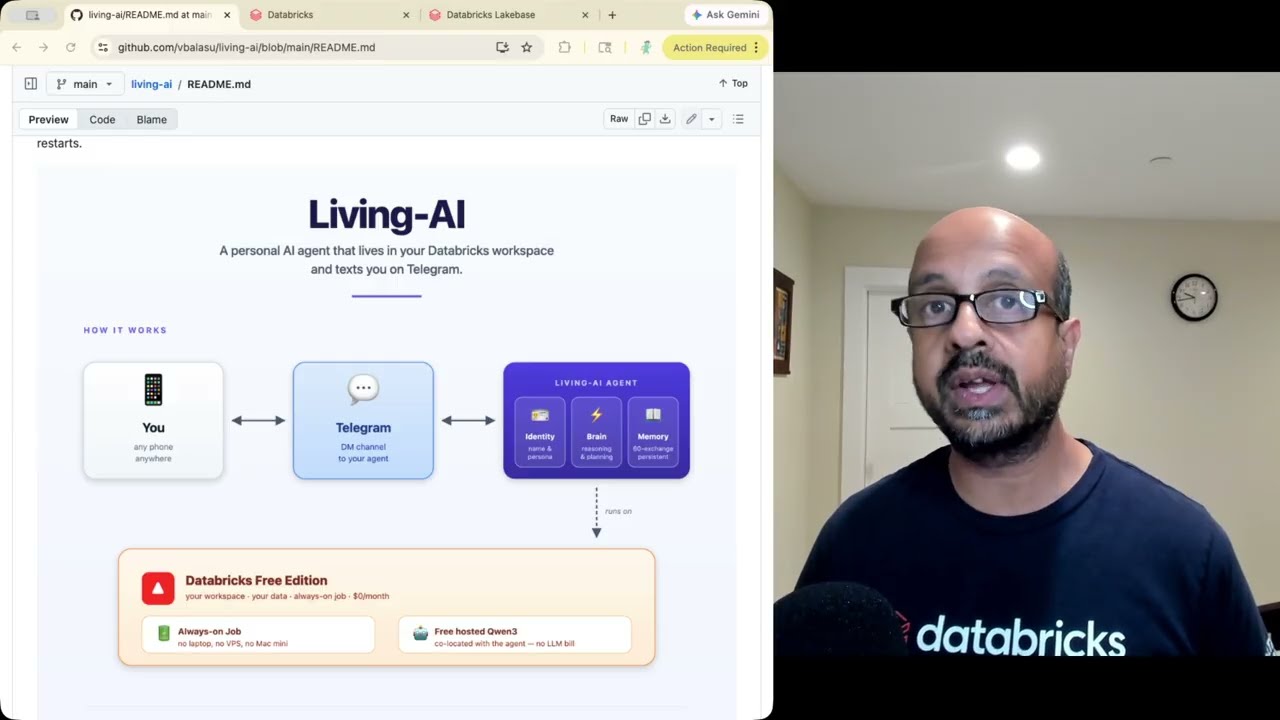Select the Preview view tab
The image size is (1280, 720).
click(x=48, y=119)
